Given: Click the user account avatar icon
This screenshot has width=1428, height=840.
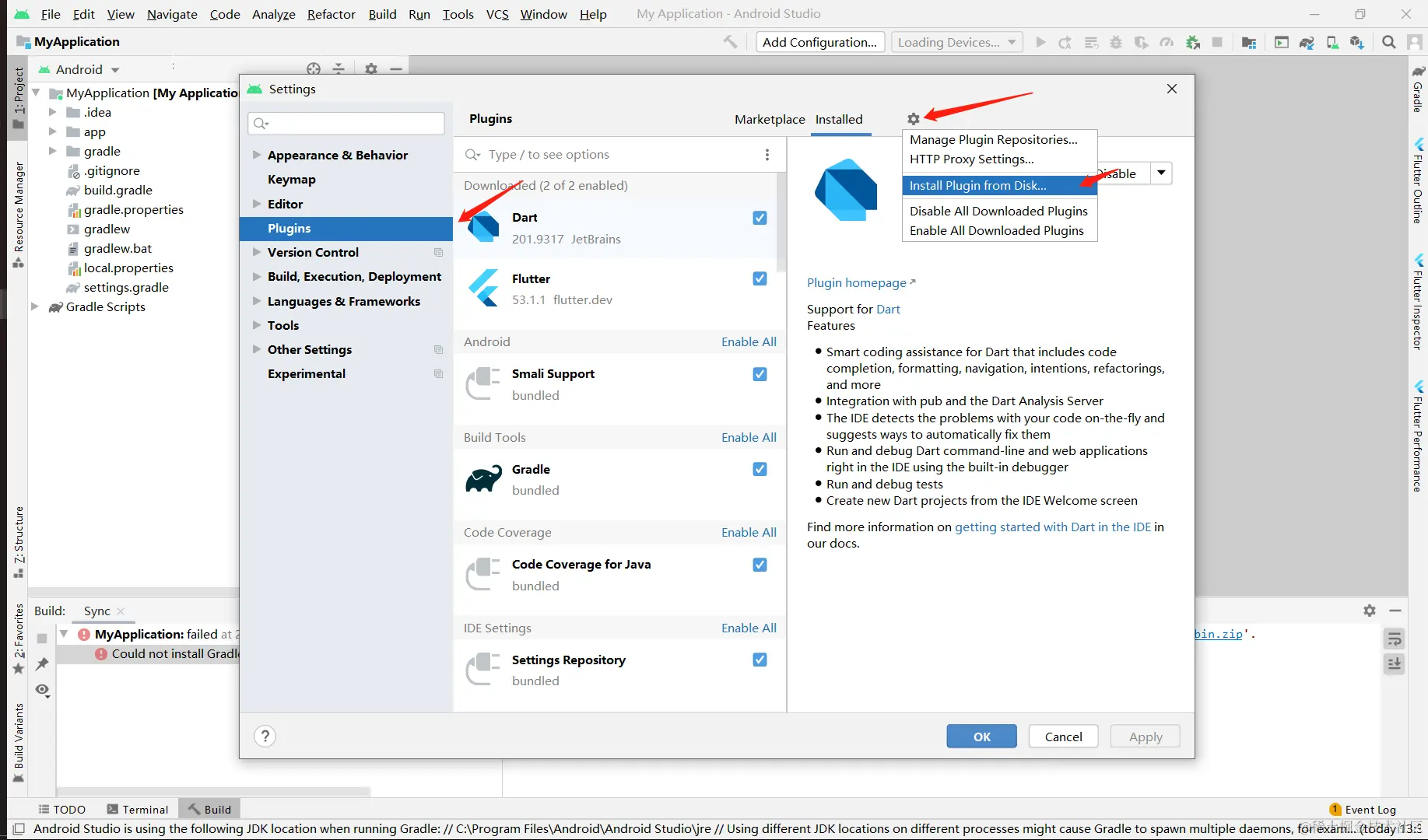Looking at the screenshot, I should pyautogui.click(x=1415, y=42).
